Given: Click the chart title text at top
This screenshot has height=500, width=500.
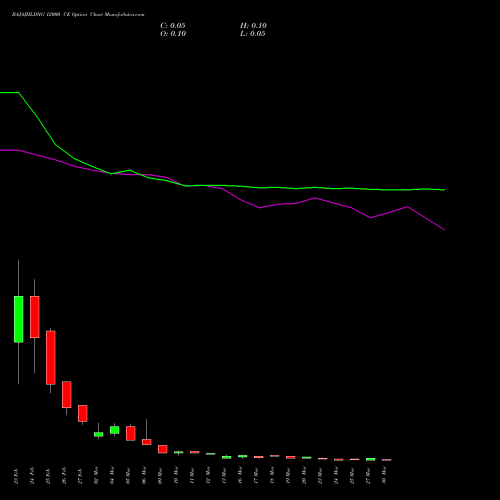Looking at the screenshot, I should pos(78,15).
